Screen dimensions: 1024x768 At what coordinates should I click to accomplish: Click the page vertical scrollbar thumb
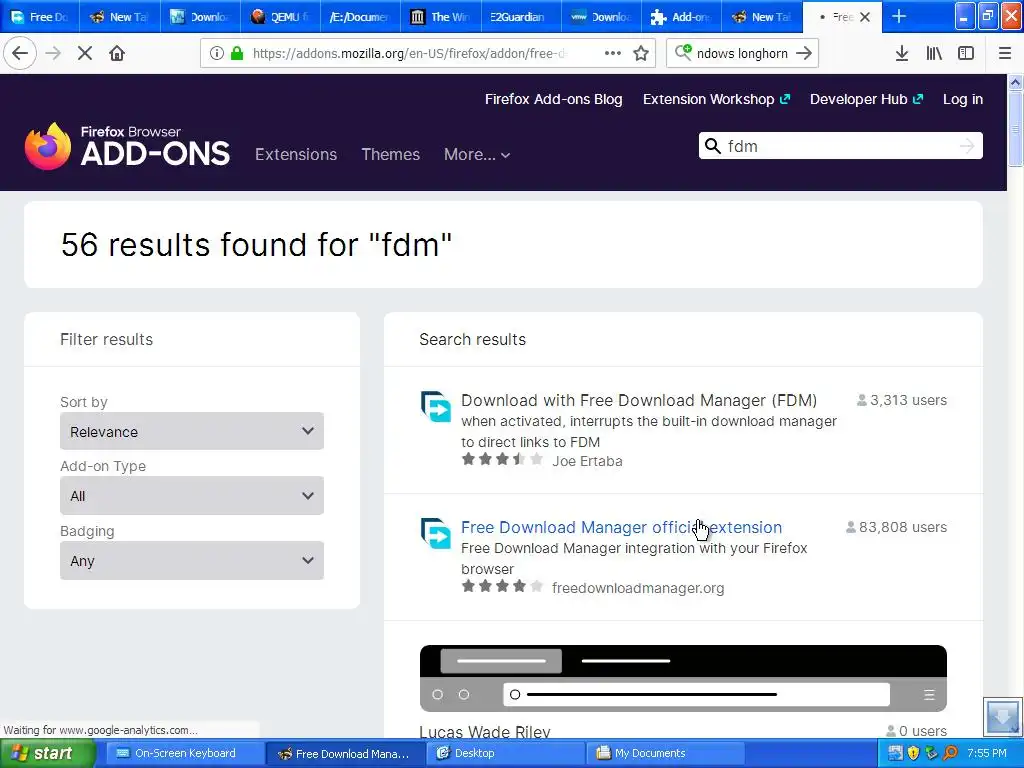(1015, 129)
